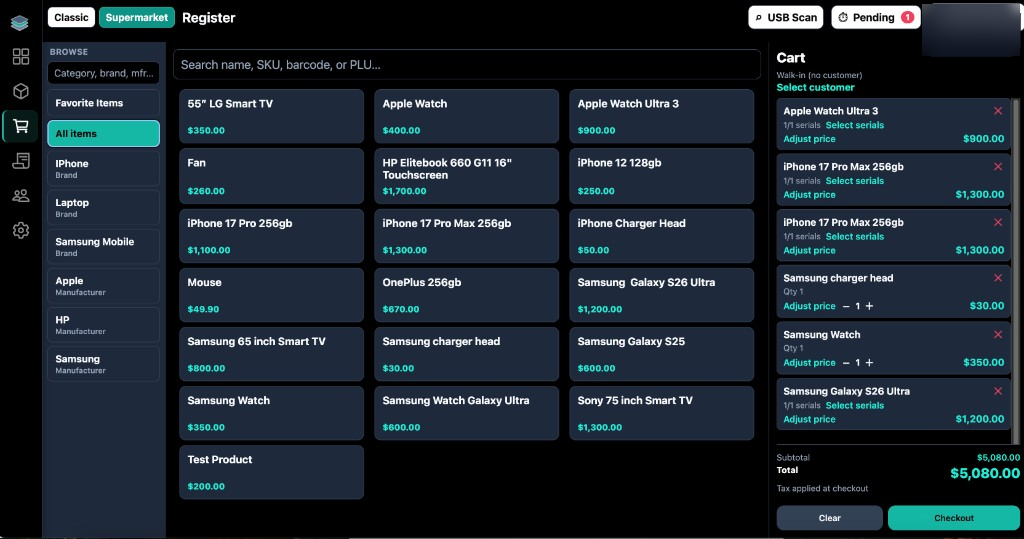Open the customers people icon in sidebar

(x=21, y=195)
